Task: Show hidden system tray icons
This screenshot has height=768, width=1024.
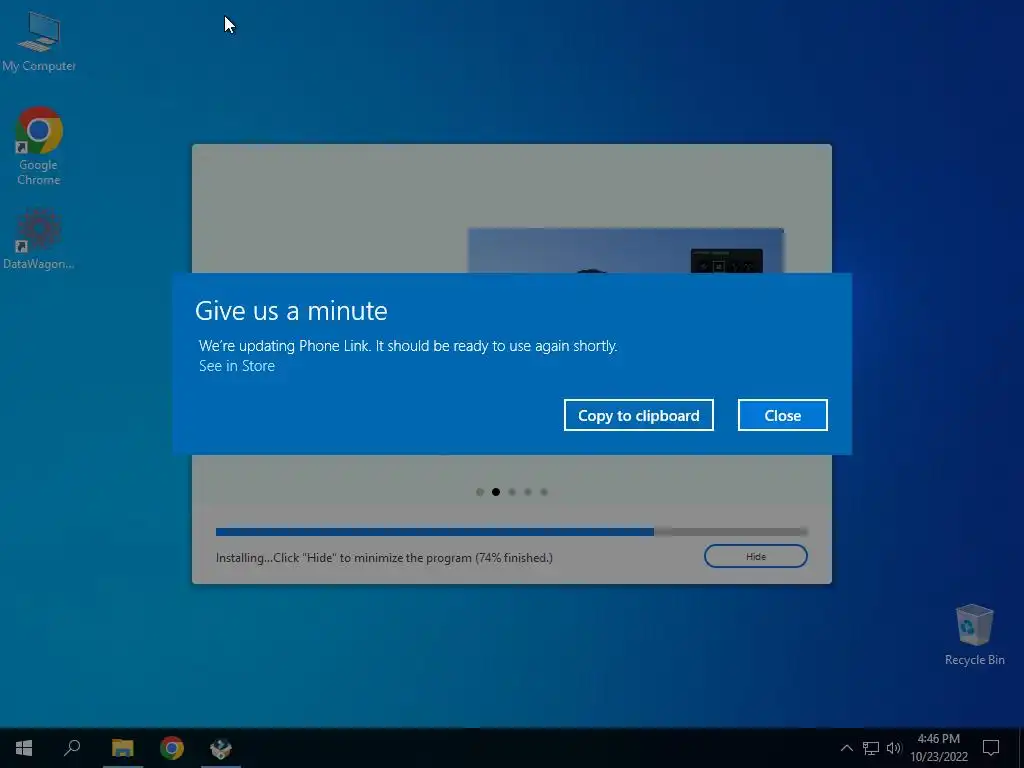Action: click(x=846, y=748)
